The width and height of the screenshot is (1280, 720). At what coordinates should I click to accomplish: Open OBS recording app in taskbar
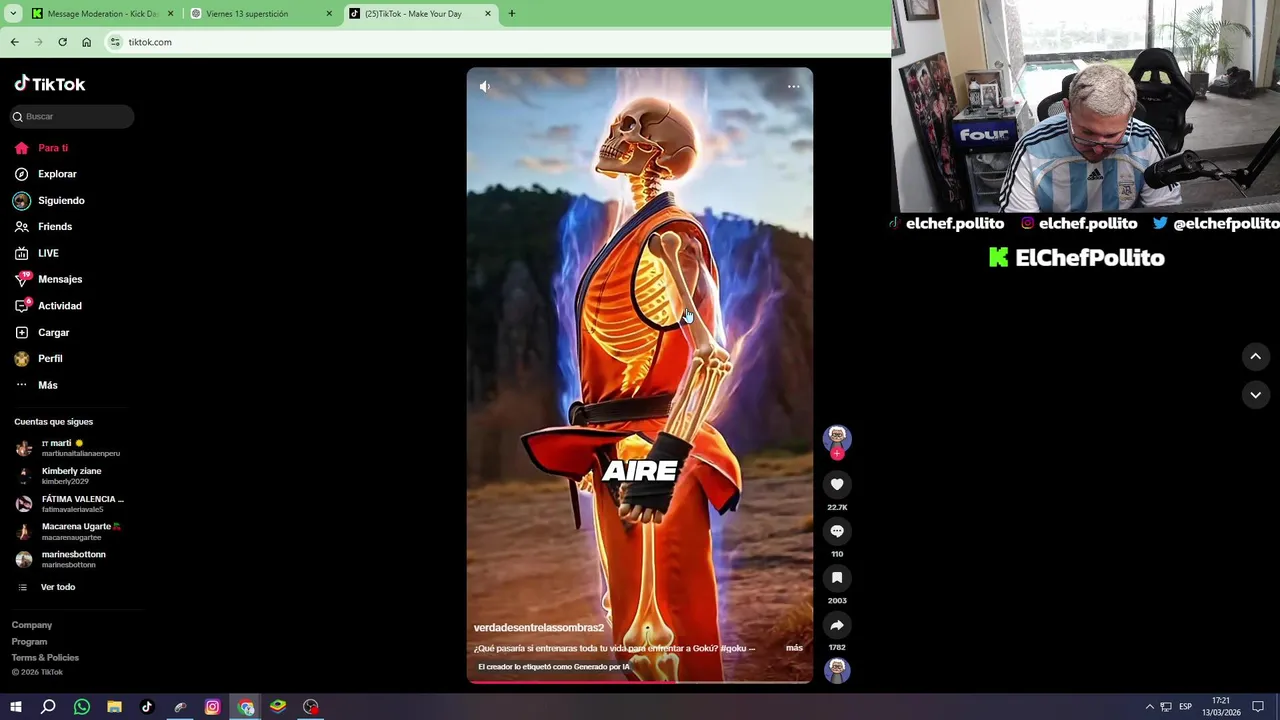point(311,707)
